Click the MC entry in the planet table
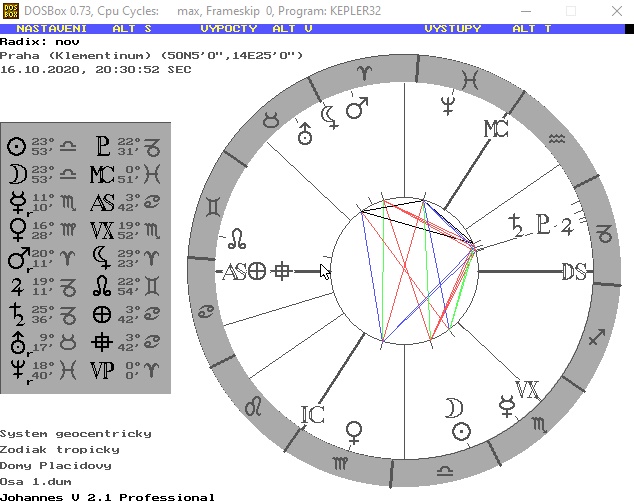634x502 pixels. 102,174
